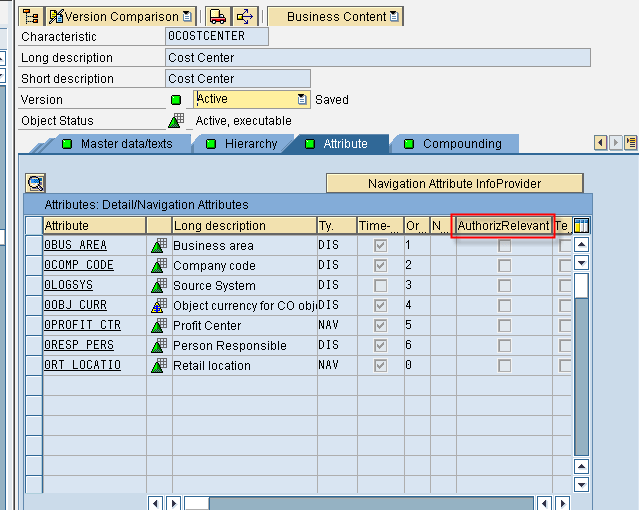639x510 pixels.
Task: Click page-up arrow at scrollbar bottom
Action: [582, 466]
